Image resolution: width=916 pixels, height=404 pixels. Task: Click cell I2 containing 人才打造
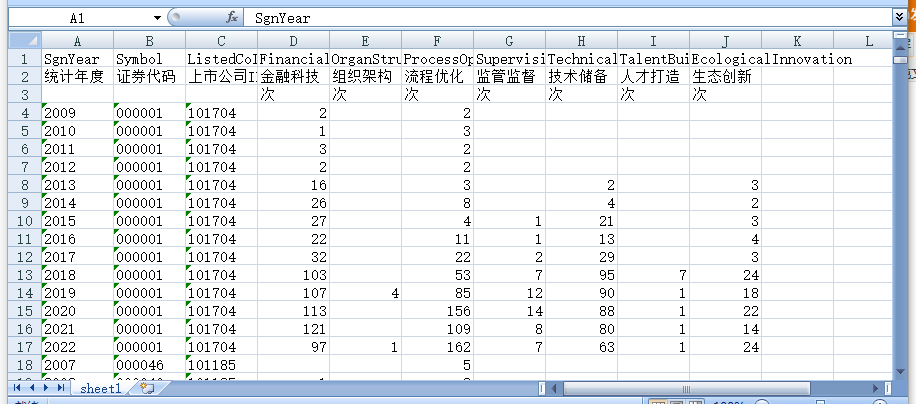point(653,76)
